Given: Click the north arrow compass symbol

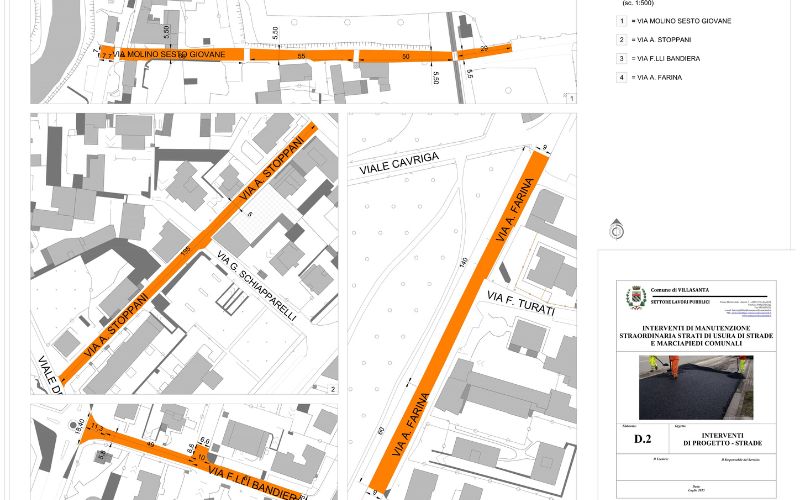Looking at the screenshot, I should point(617,231).
